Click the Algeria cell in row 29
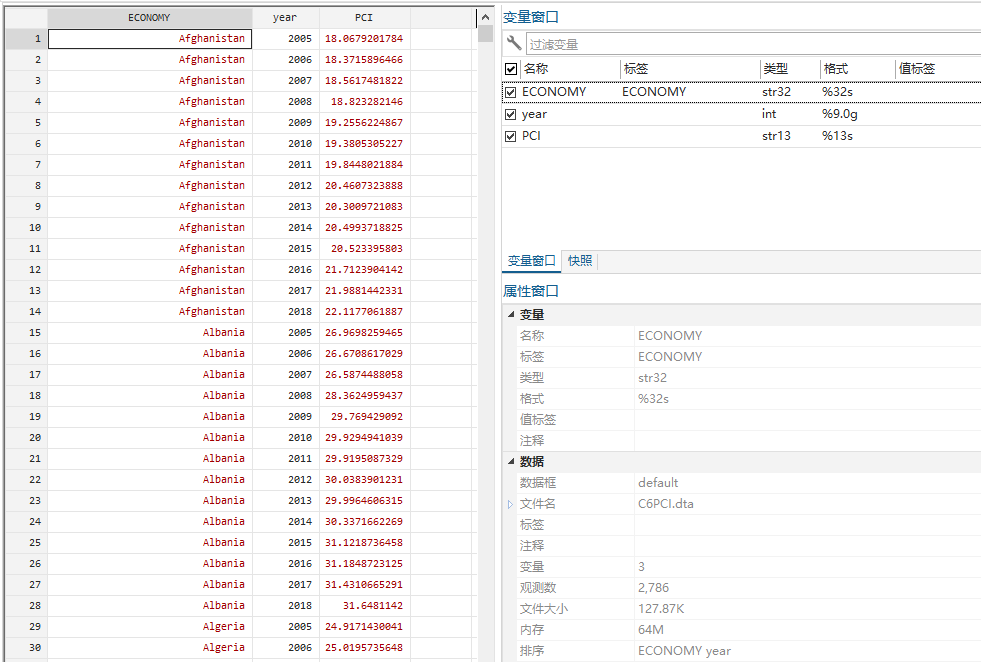 coord(150,626)
